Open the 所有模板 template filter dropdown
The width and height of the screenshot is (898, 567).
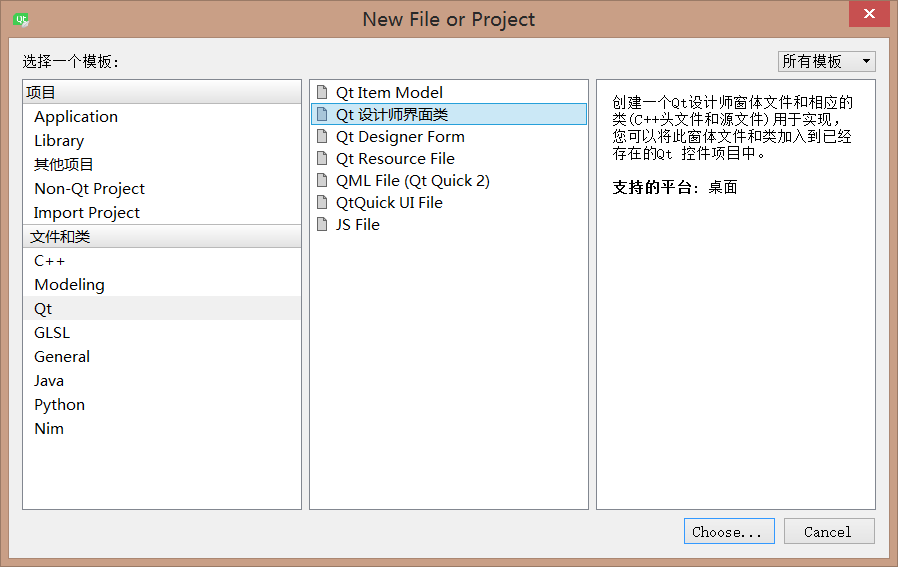point(826,61)
